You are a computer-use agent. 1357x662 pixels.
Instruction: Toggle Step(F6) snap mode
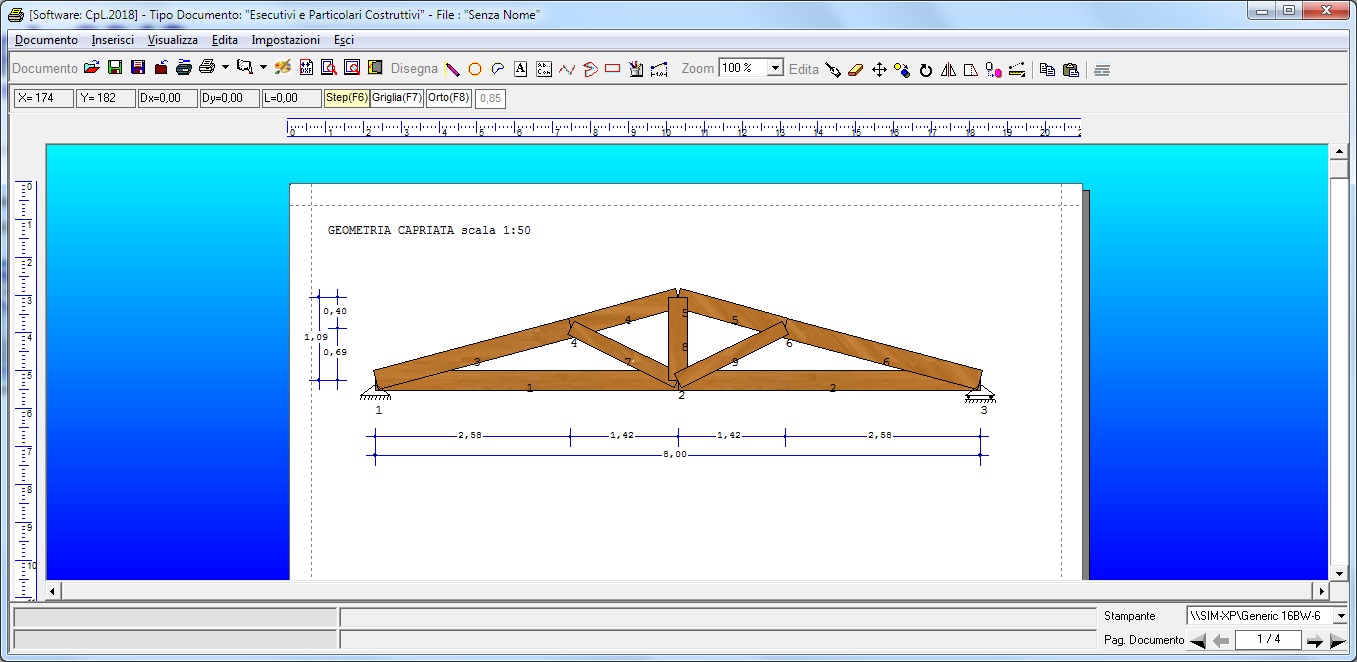coord(346,98)
